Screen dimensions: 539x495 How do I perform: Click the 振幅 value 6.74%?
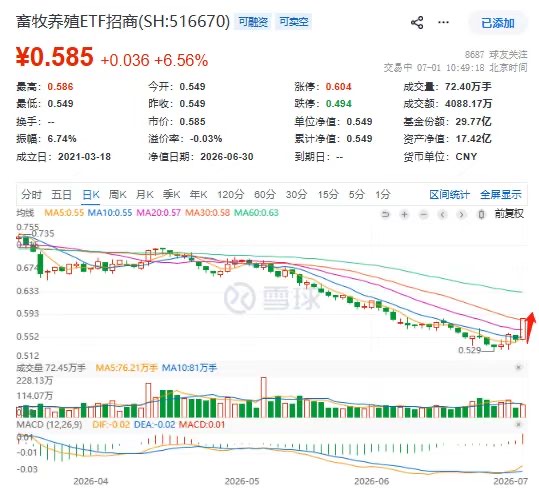(62, 139)
